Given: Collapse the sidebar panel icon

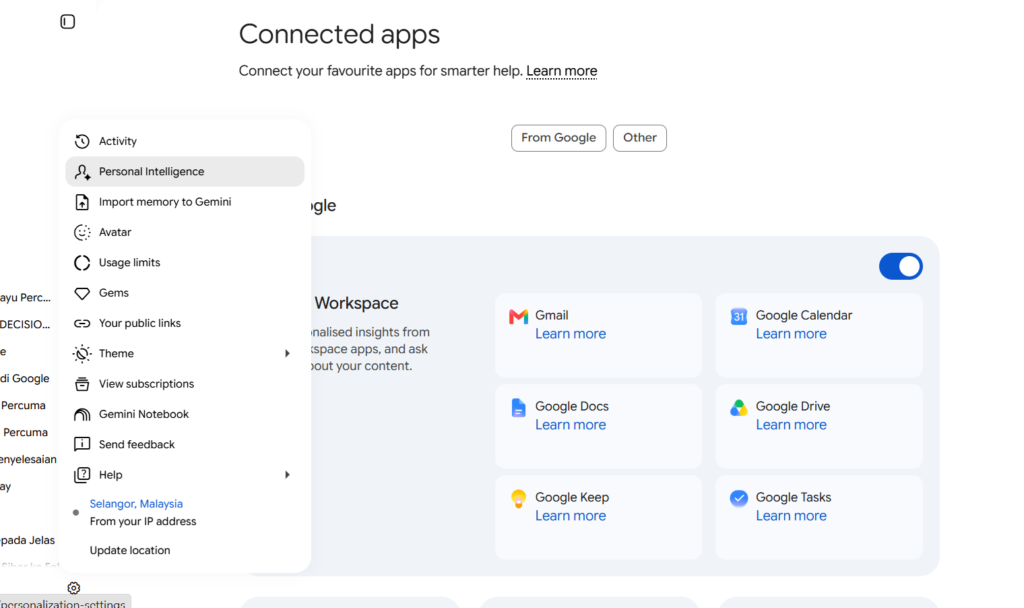Looking at the screenshot, I should [67, 22].
